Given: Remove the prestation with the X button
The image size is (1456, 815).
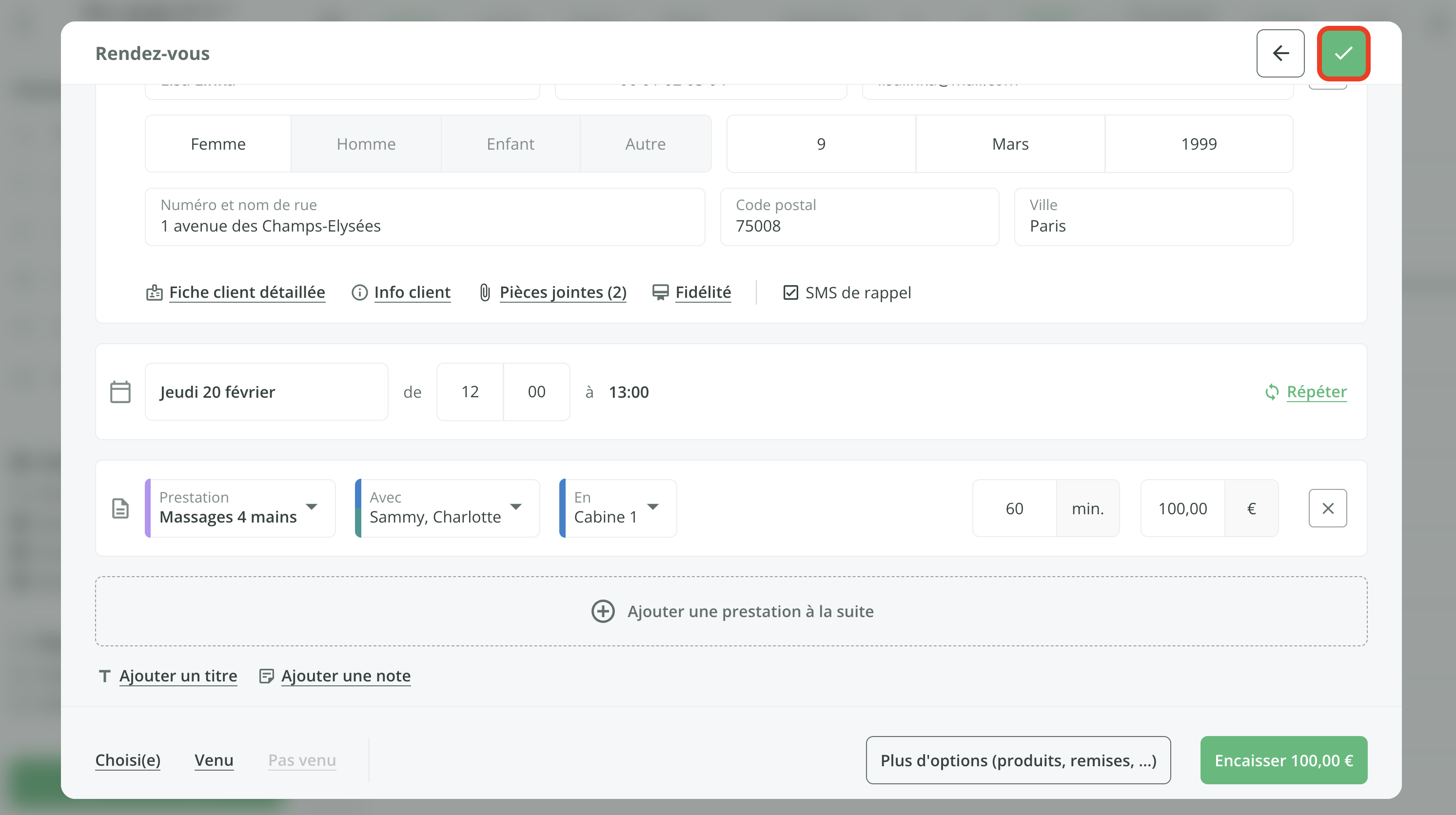Looking at the screenshot, I should [1327, 508].
